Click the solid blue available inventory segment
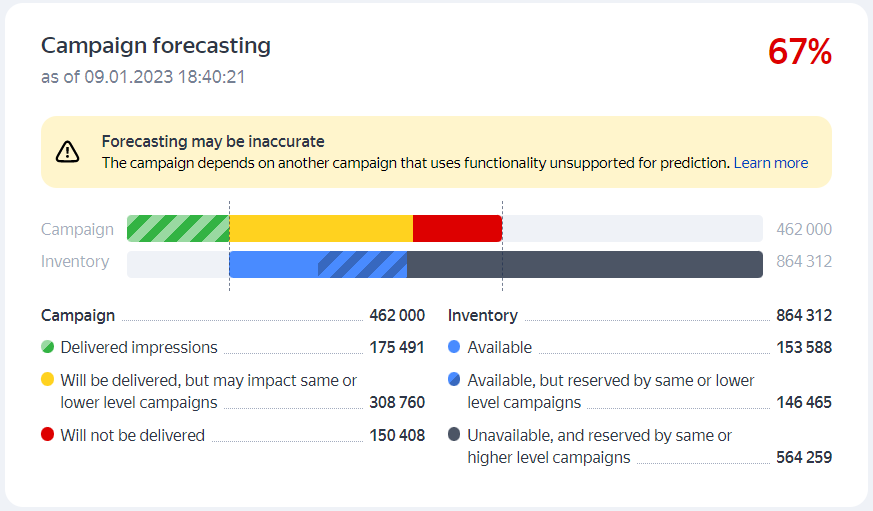 273,264
